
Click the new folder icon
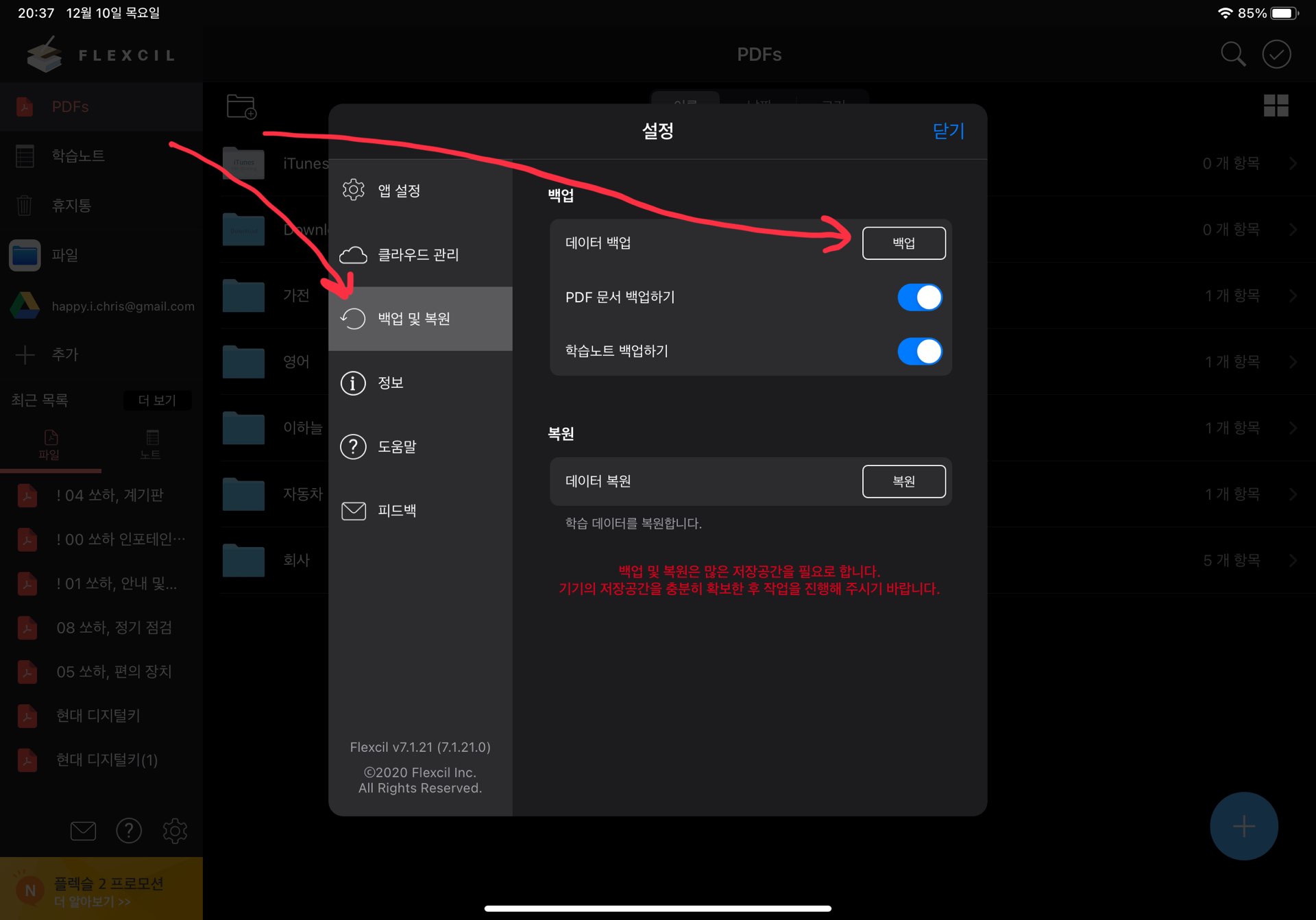click(241, 107)
